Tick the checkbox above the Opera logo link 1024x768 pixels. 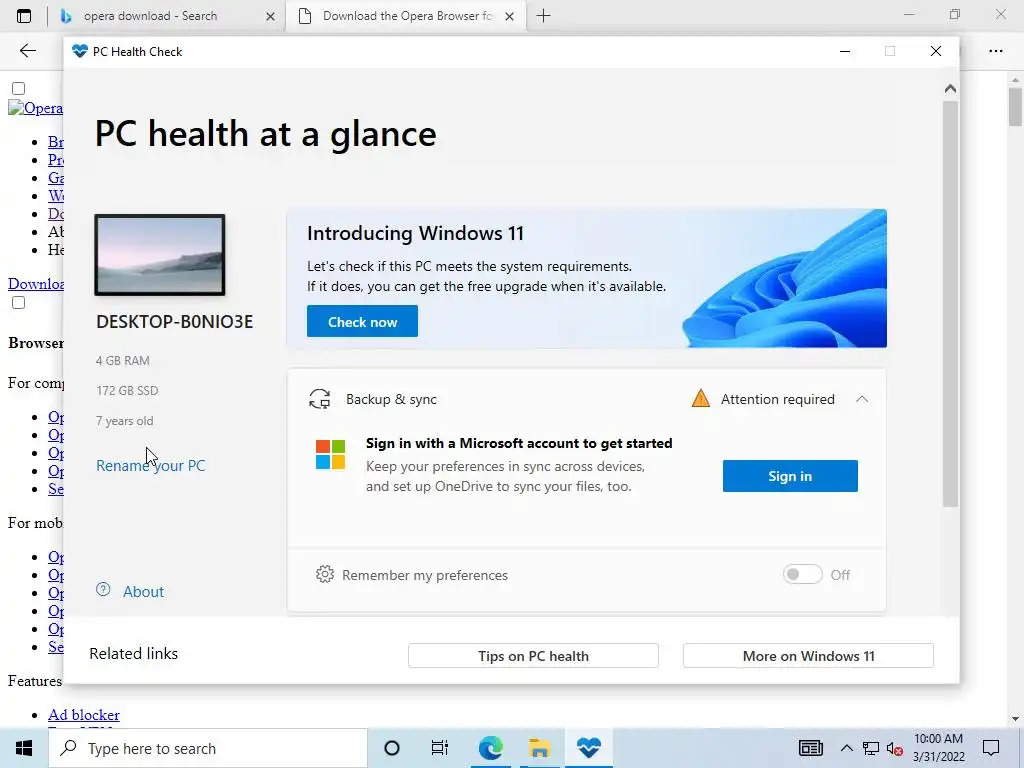click(18, 88)
